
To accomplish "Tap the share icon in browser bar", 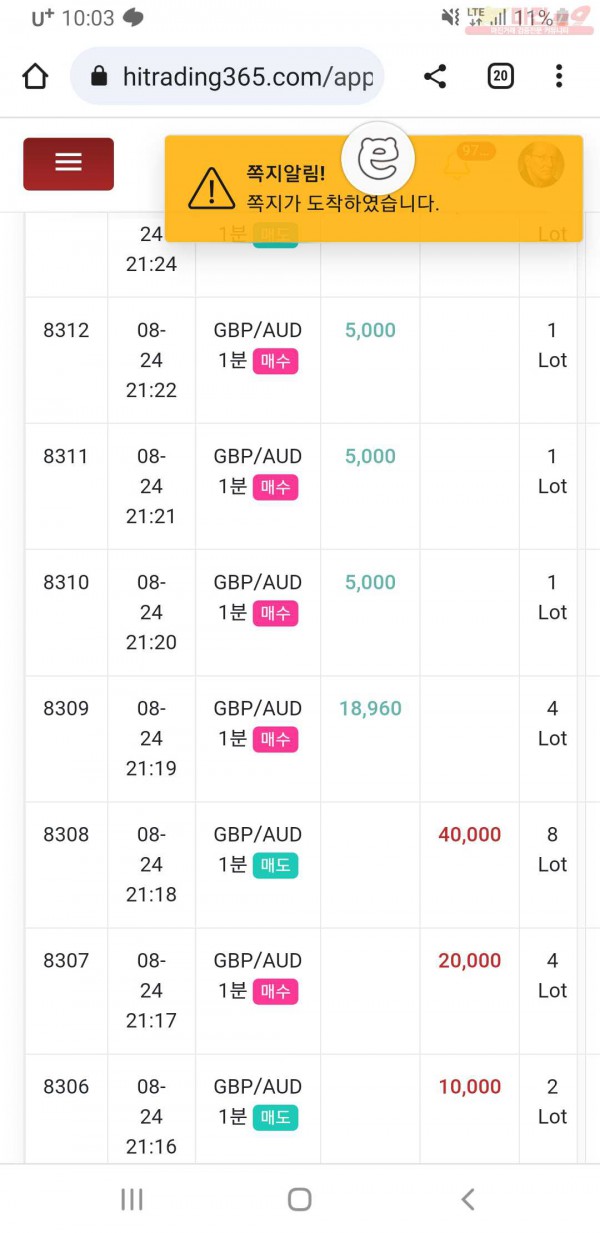I will coord(435,76).
